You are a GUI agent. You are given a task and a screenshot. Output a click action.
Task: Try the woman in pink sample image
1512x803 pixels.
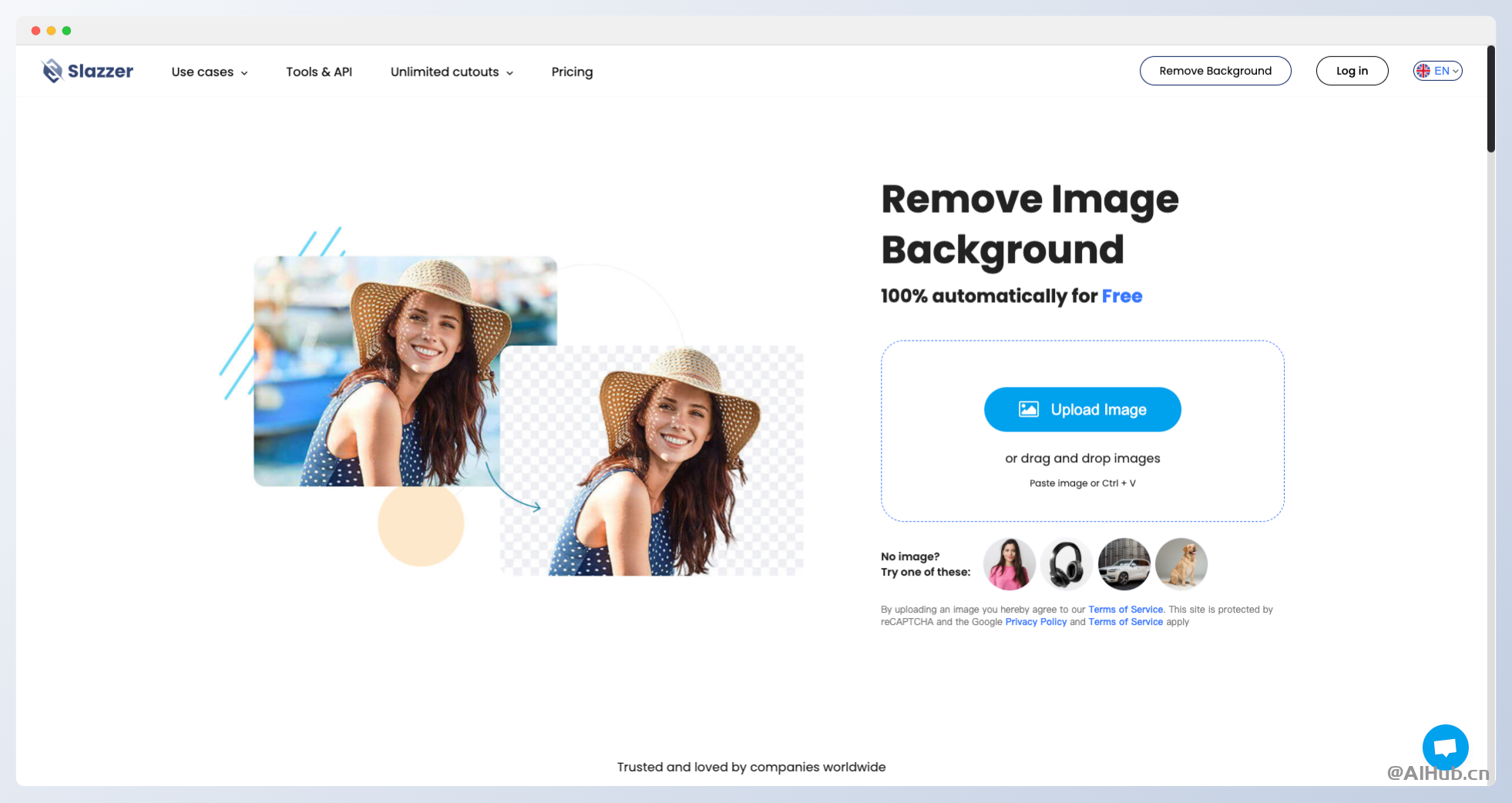point(1010,564)
